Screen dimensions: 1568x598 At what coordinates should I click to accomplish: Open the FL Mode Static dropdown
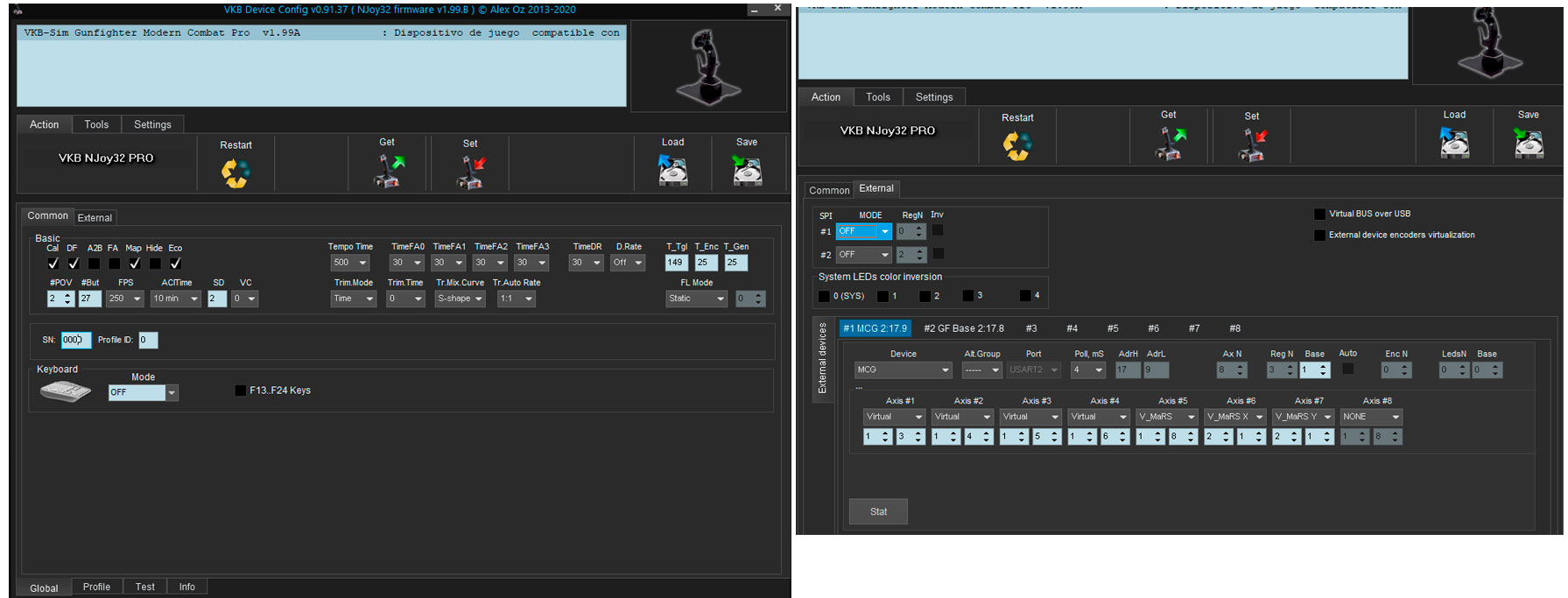(697, 299)
